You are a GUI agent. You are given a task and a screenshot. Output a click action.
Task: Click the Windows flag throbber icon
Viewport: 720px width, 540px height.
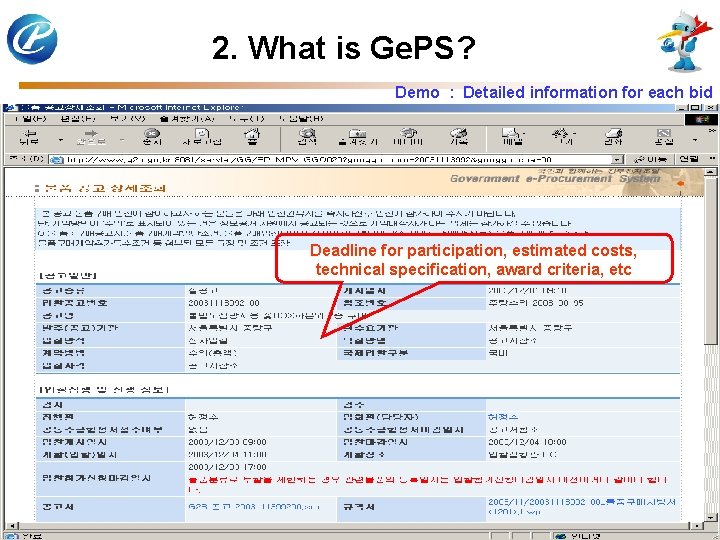702,119
